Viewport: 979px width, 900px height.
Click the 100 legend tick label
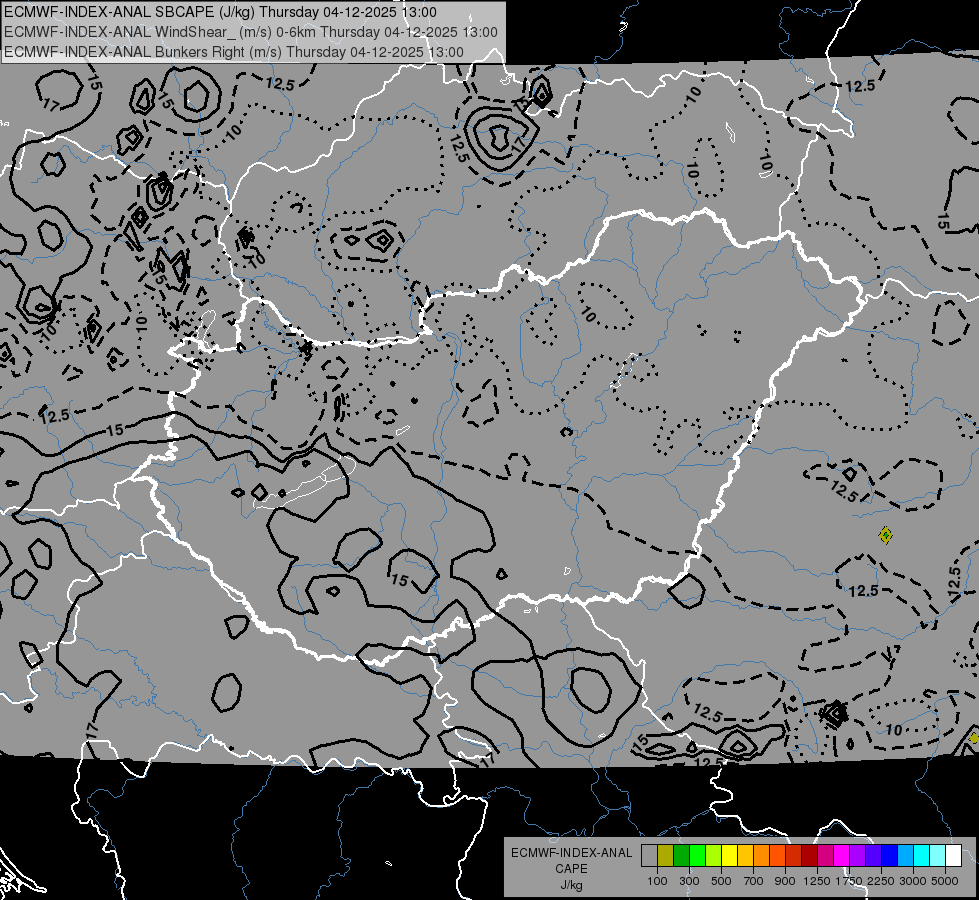pos(657,881)
